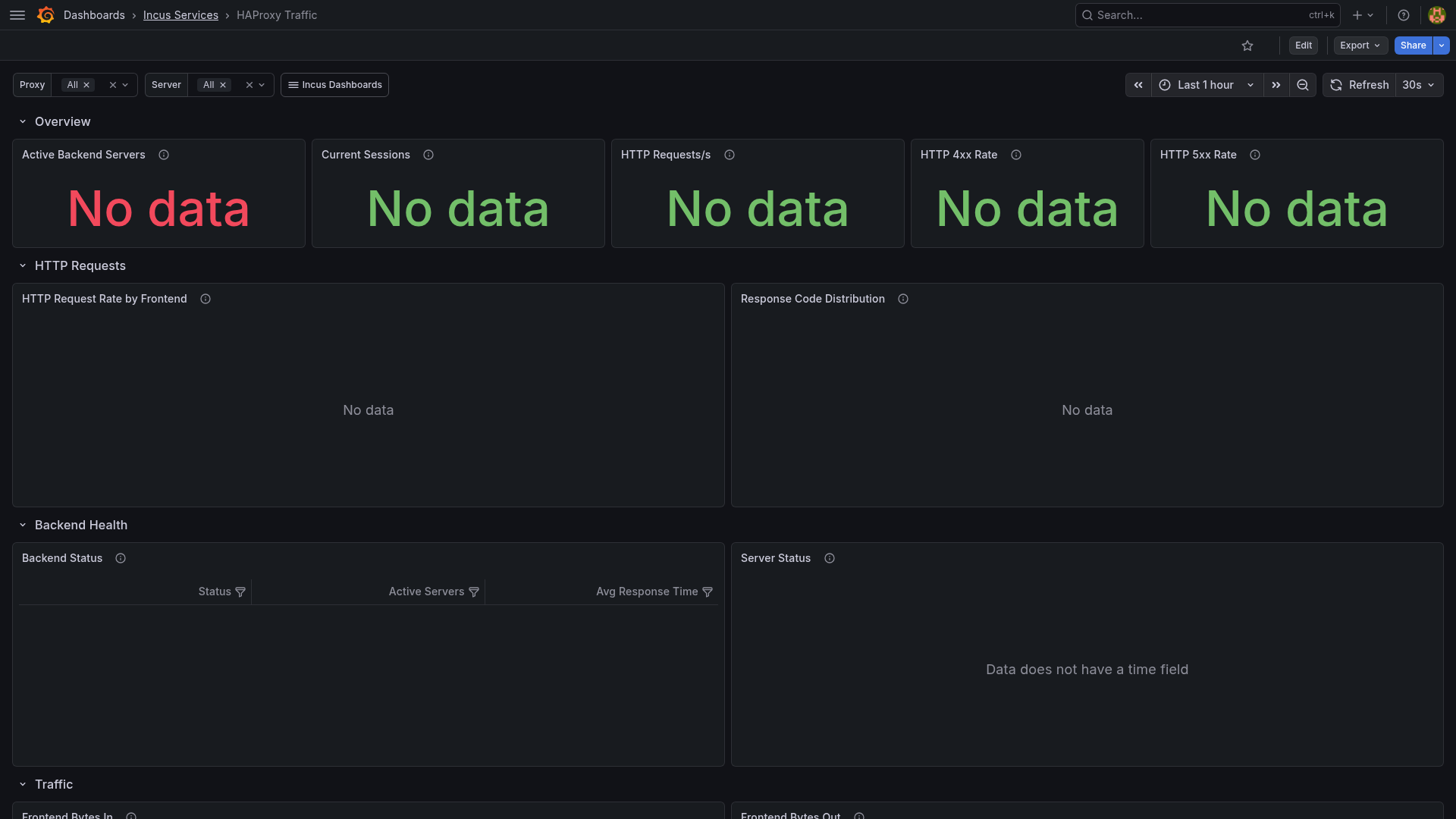Show info for Active Backend Servers panel
This screenshot has width=1456, height=819.
click(164, 155)
